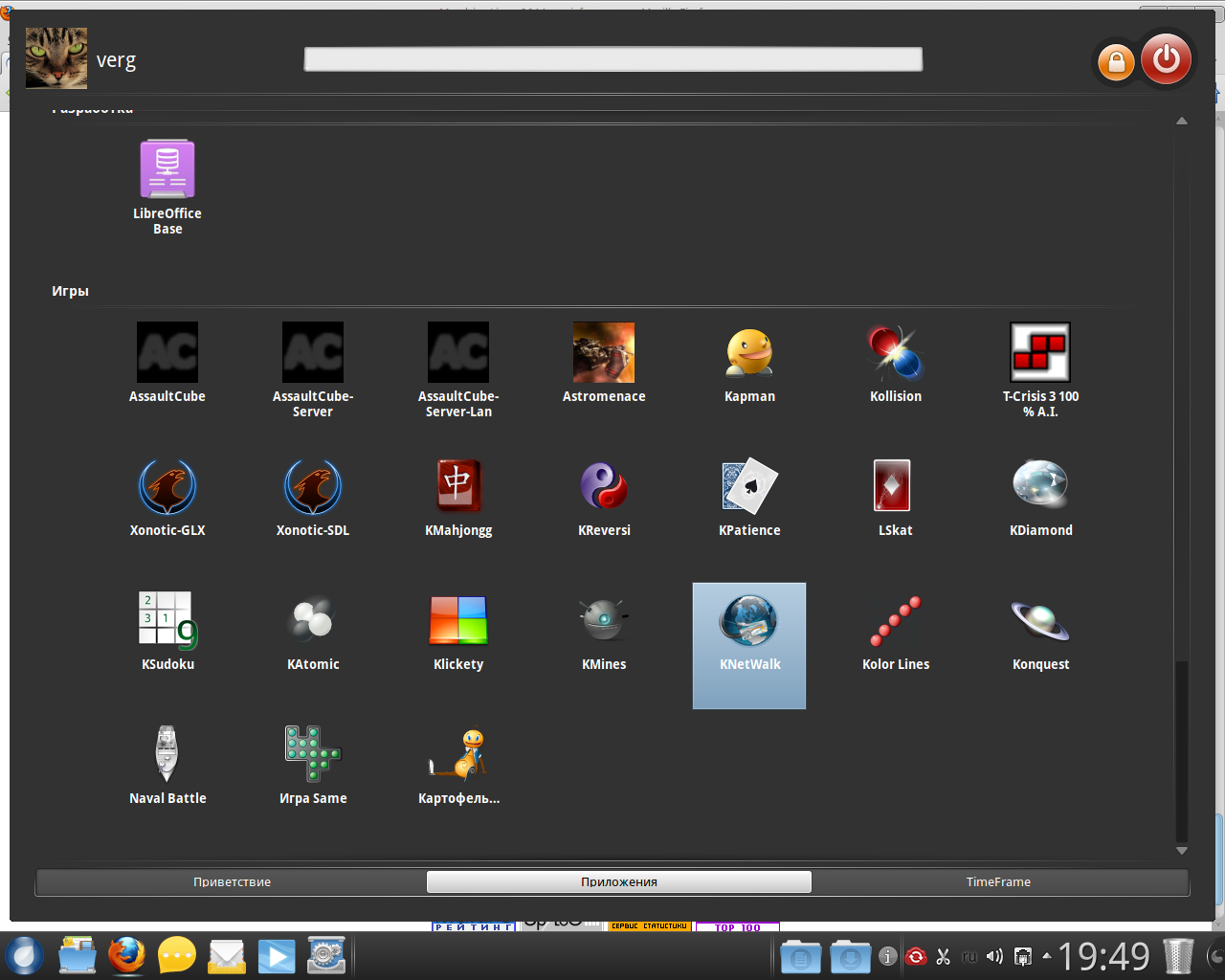Open the AssaultCube game
Image resolution: width=1225 pixels, height=980 pixels.
click(x=167, y=363)
